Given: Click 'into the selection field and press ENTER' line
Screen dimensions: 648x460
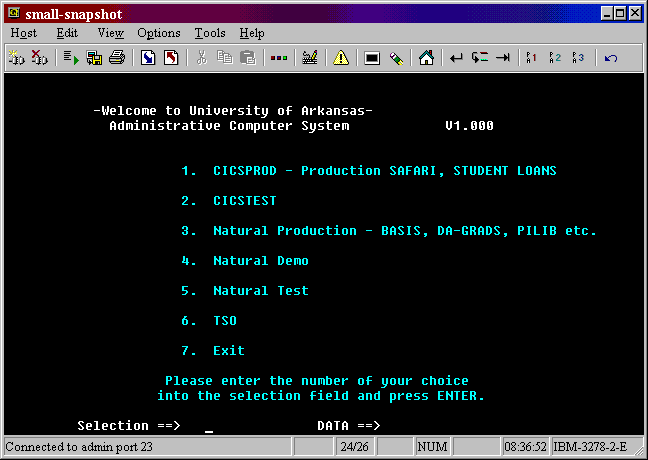Looking at the screenshot, I should coord(321,396).
